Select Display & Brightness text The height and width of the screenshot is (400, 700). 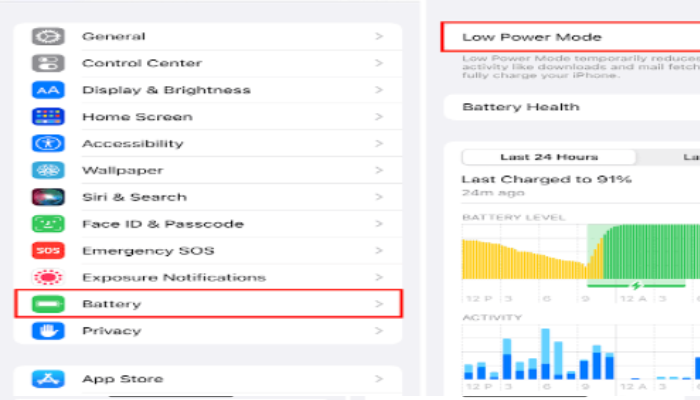coord(167,90)
